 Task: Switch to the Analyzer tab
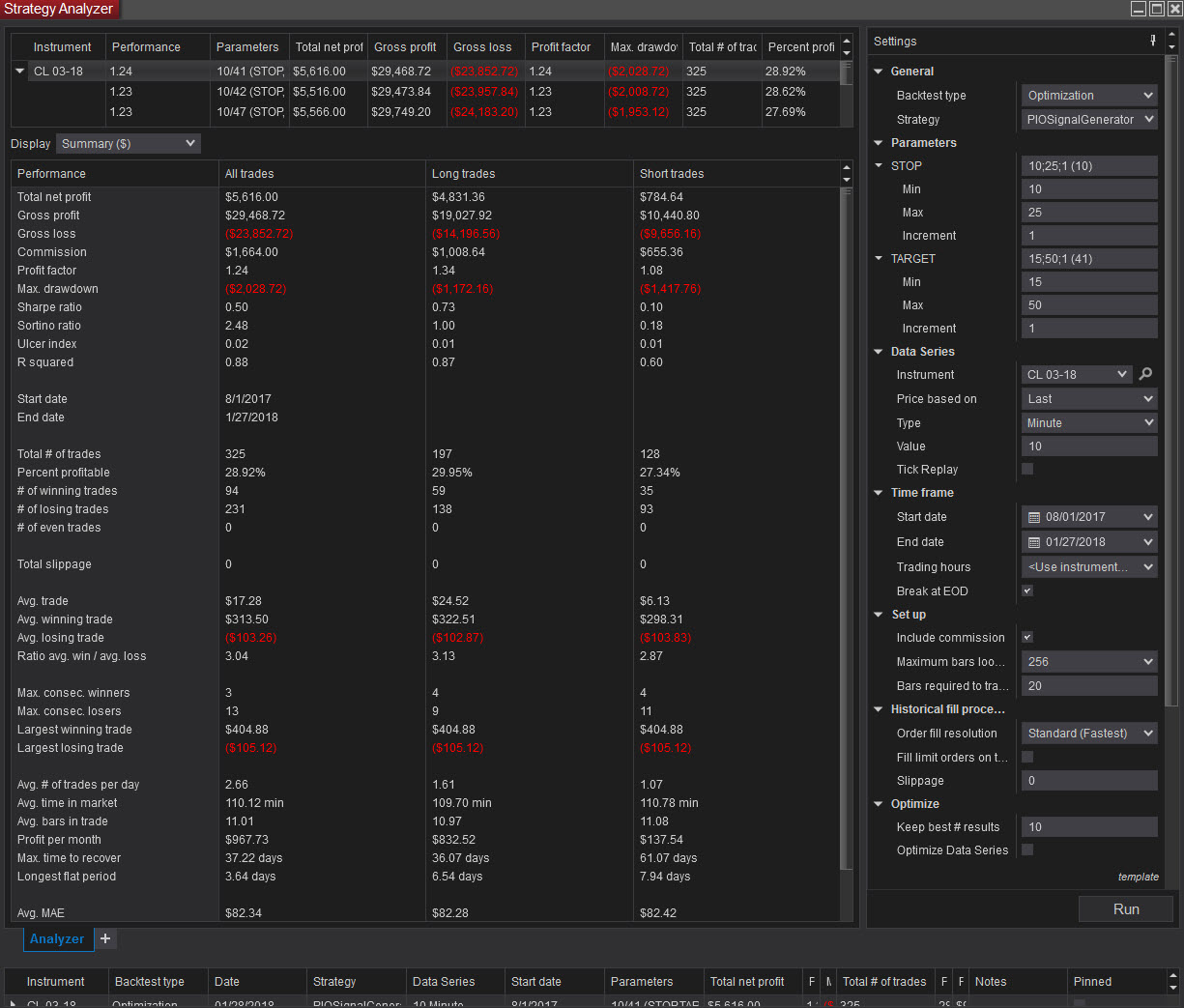point(57,938)
